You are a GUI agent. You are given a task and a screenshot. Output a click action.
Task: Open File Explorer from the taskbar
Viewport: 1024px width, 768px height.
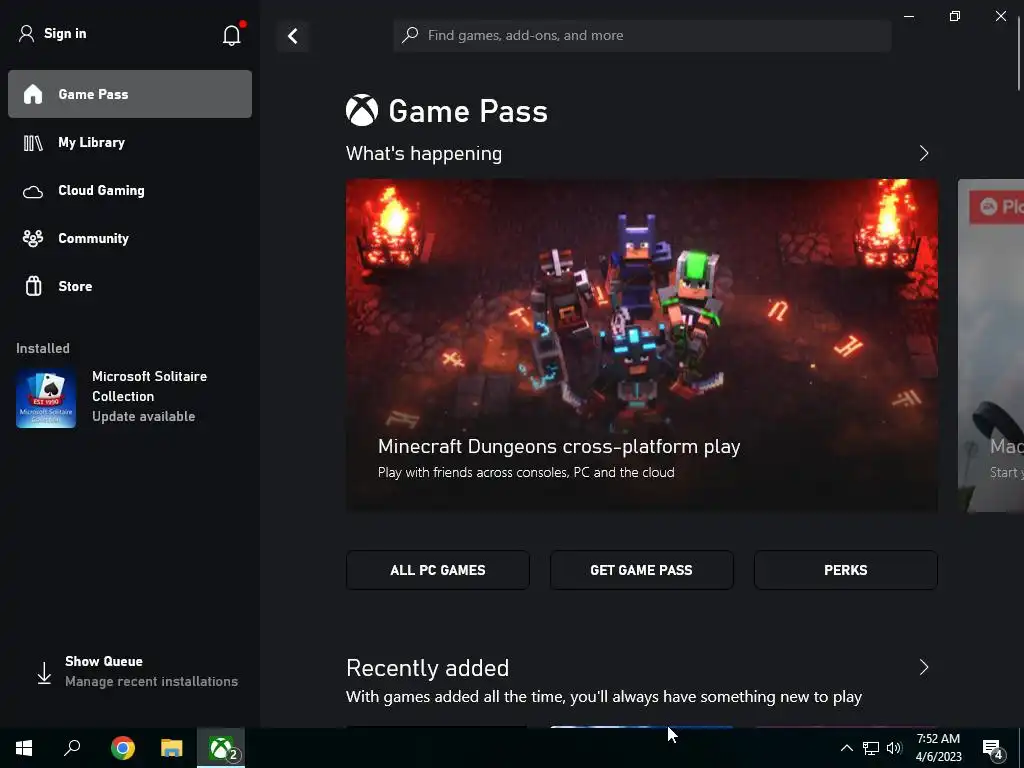point(172,748)
